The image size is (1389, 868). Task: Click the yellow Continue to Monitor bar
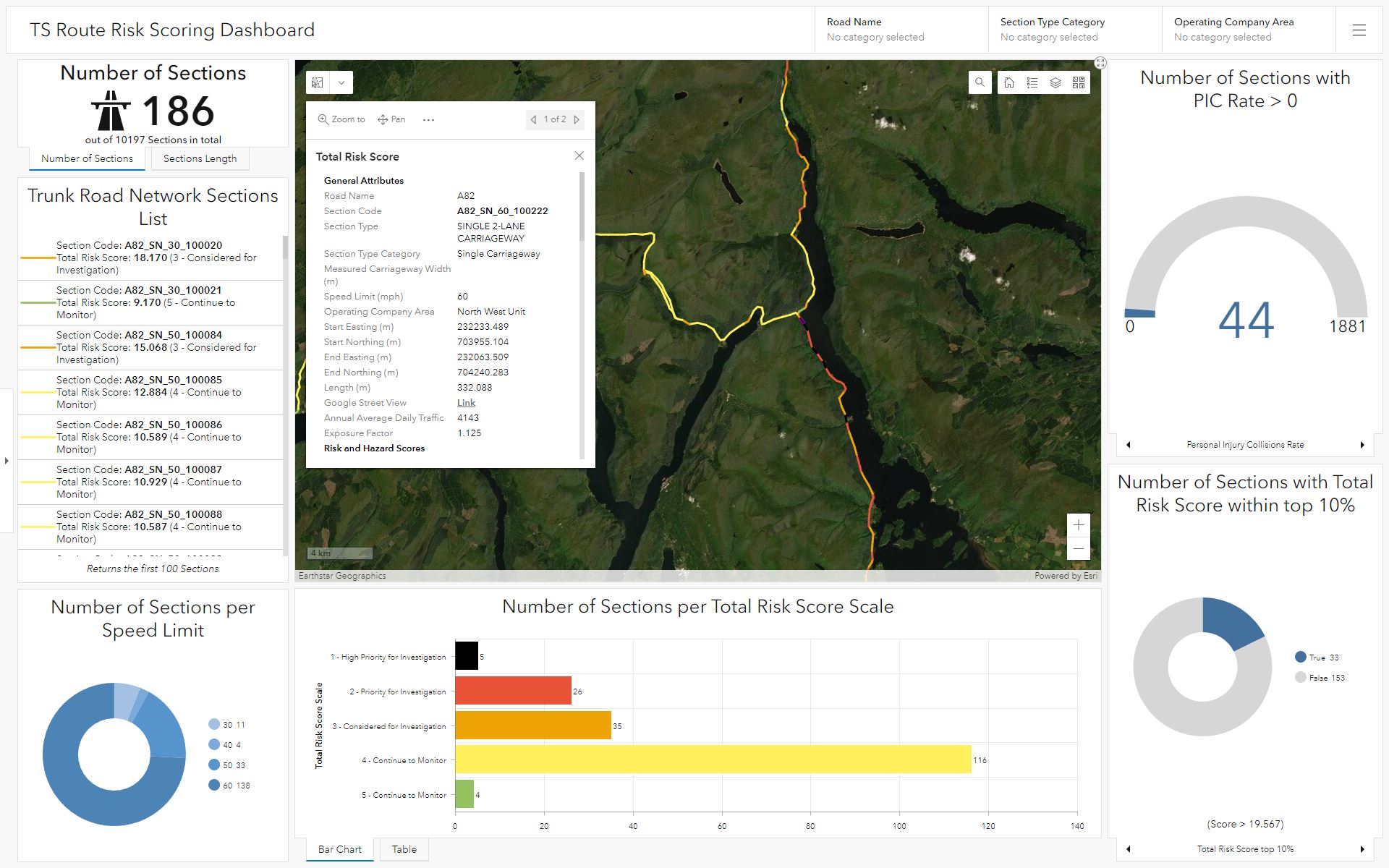coord(713,759)
